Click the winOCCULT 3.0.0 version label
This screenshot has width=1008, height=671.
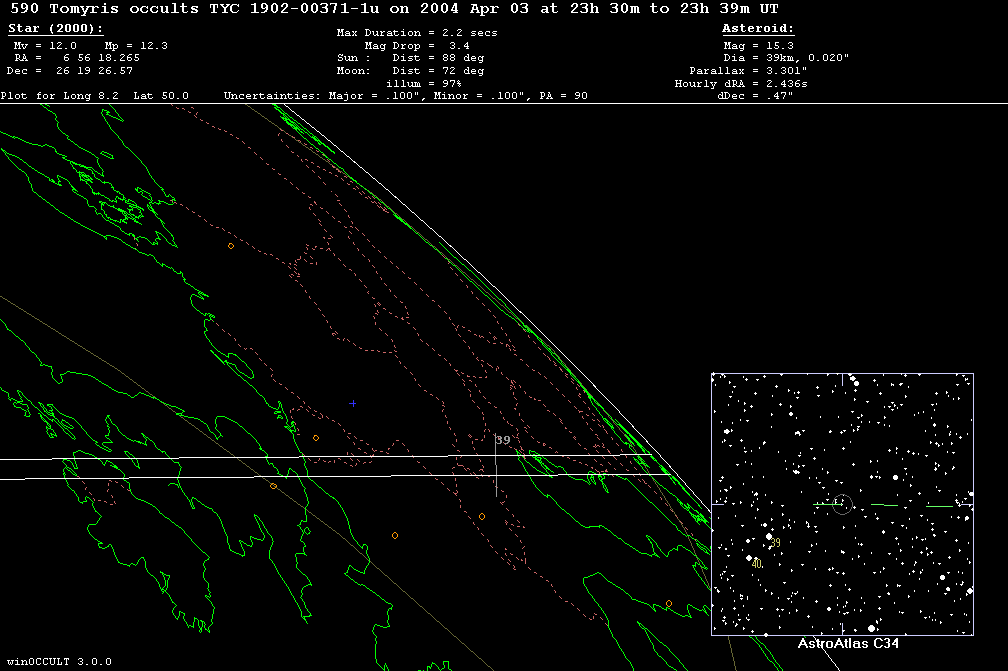point(58,662)
